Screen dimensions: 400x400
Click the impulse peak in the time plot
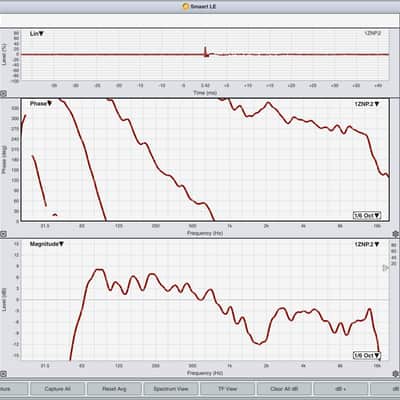[205, 51]
